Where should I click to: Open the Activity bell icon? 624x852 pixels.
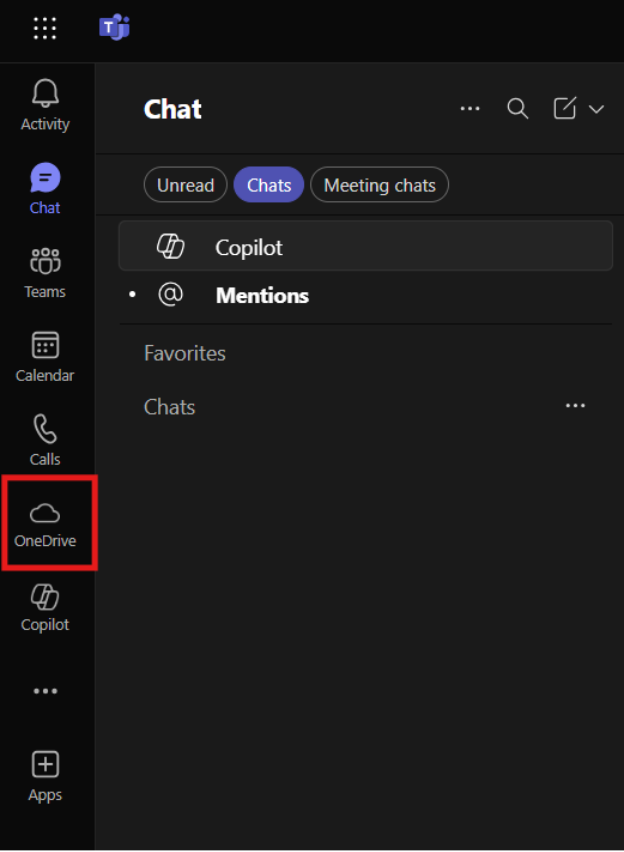pyautogui.click(x=45, y=105)
